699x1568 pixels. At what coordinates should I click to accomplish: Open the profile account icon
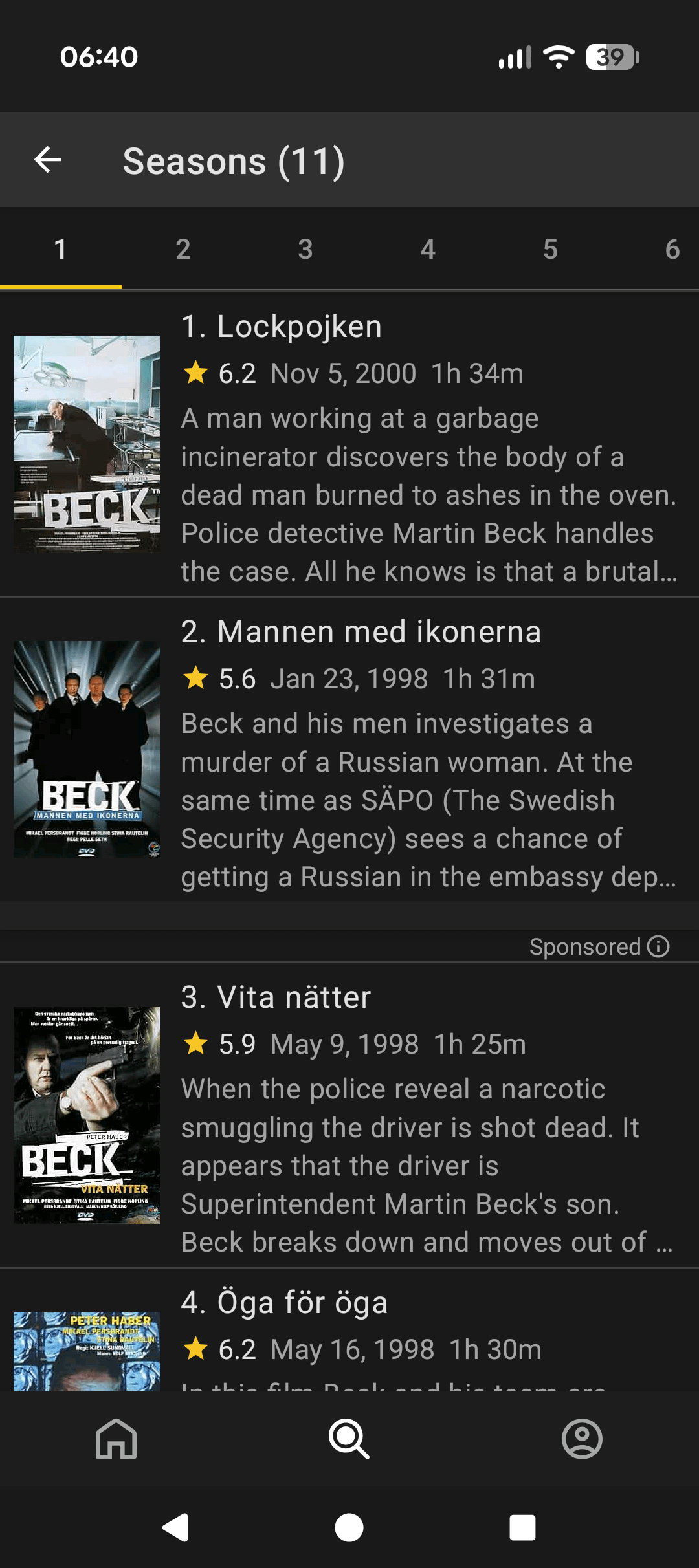point(582,1439)
